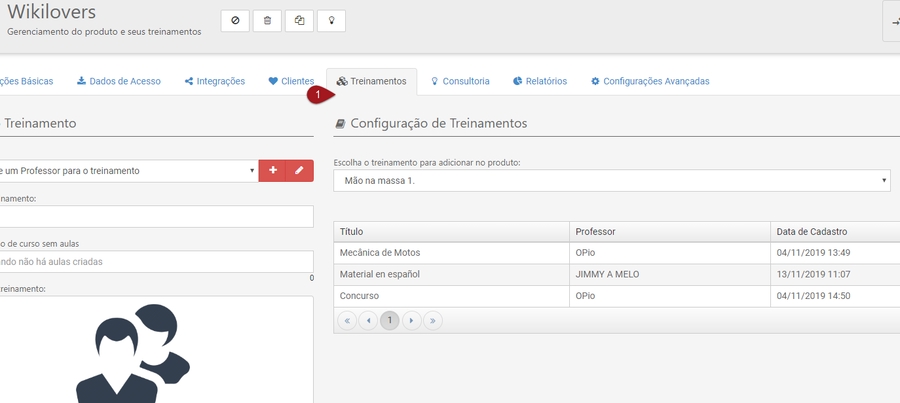Expand the 'Mão na massa 1.' training dropdown

[611, 180]
